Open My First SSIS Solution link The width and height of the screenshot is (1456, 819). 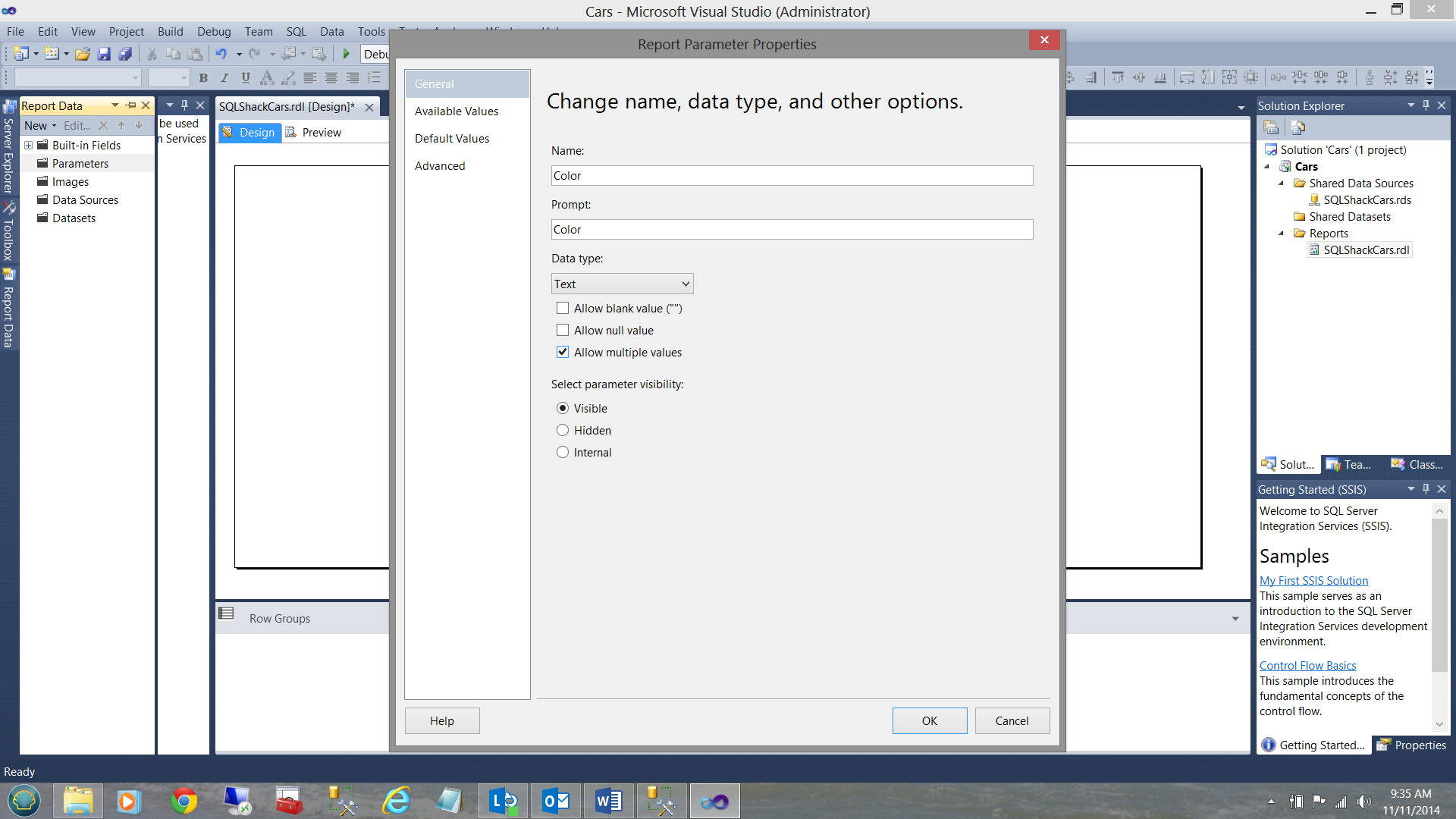coord(1313,580)
